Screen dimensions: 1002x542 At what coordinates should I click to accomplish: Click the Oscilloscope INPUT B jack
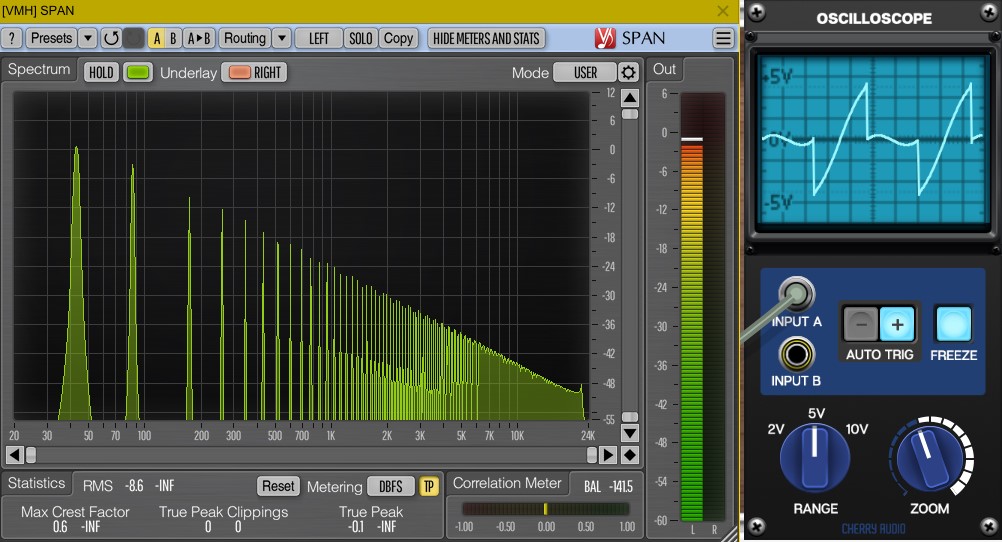(x=796, y=354)
